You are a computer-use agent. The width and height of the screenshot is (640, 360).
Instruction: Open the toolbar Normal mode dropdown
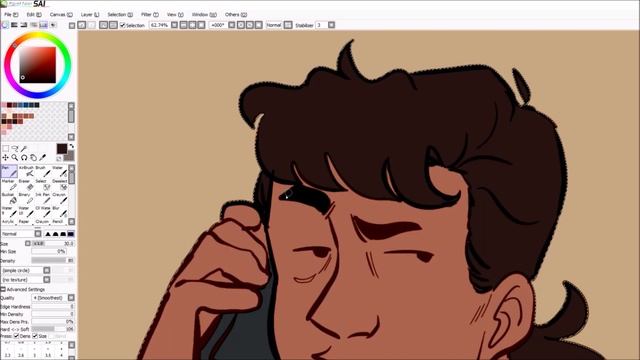(288, 25)
